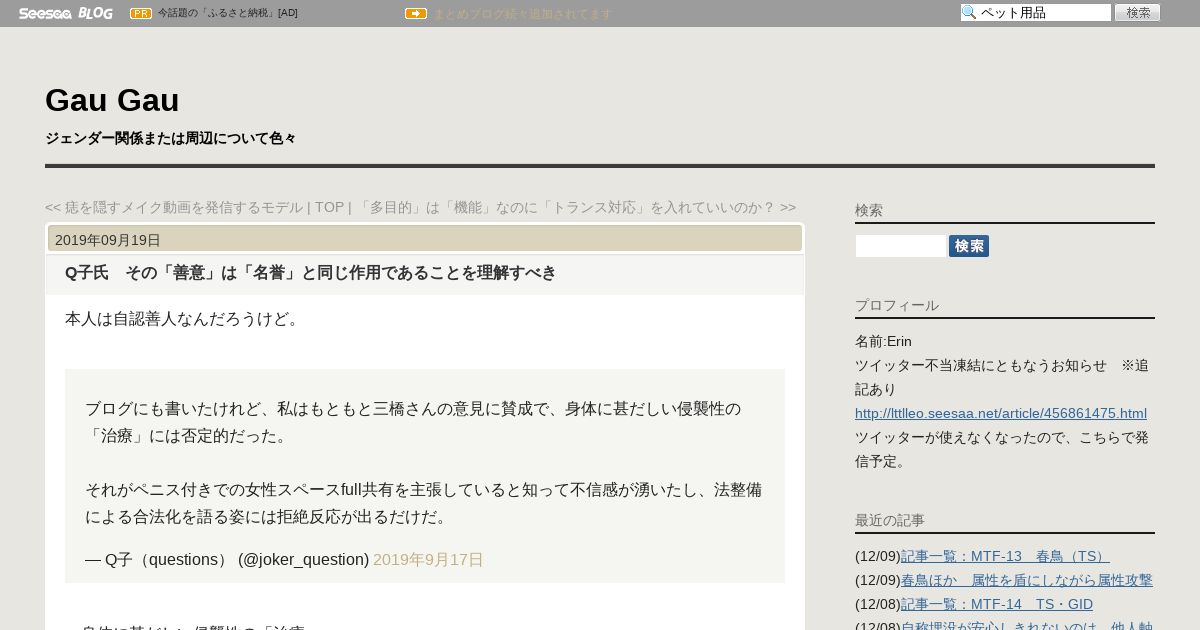Open the lttlleo.seesaa.net article link

(x=1001, y=413)
